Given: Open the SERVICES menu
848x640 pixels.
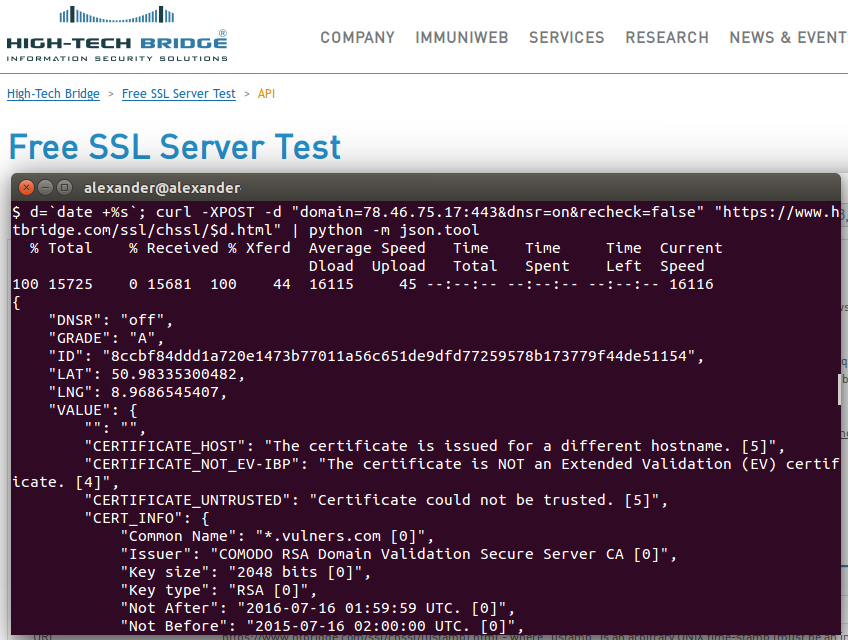Looking at the screenshot, I should tap(566, 37).
